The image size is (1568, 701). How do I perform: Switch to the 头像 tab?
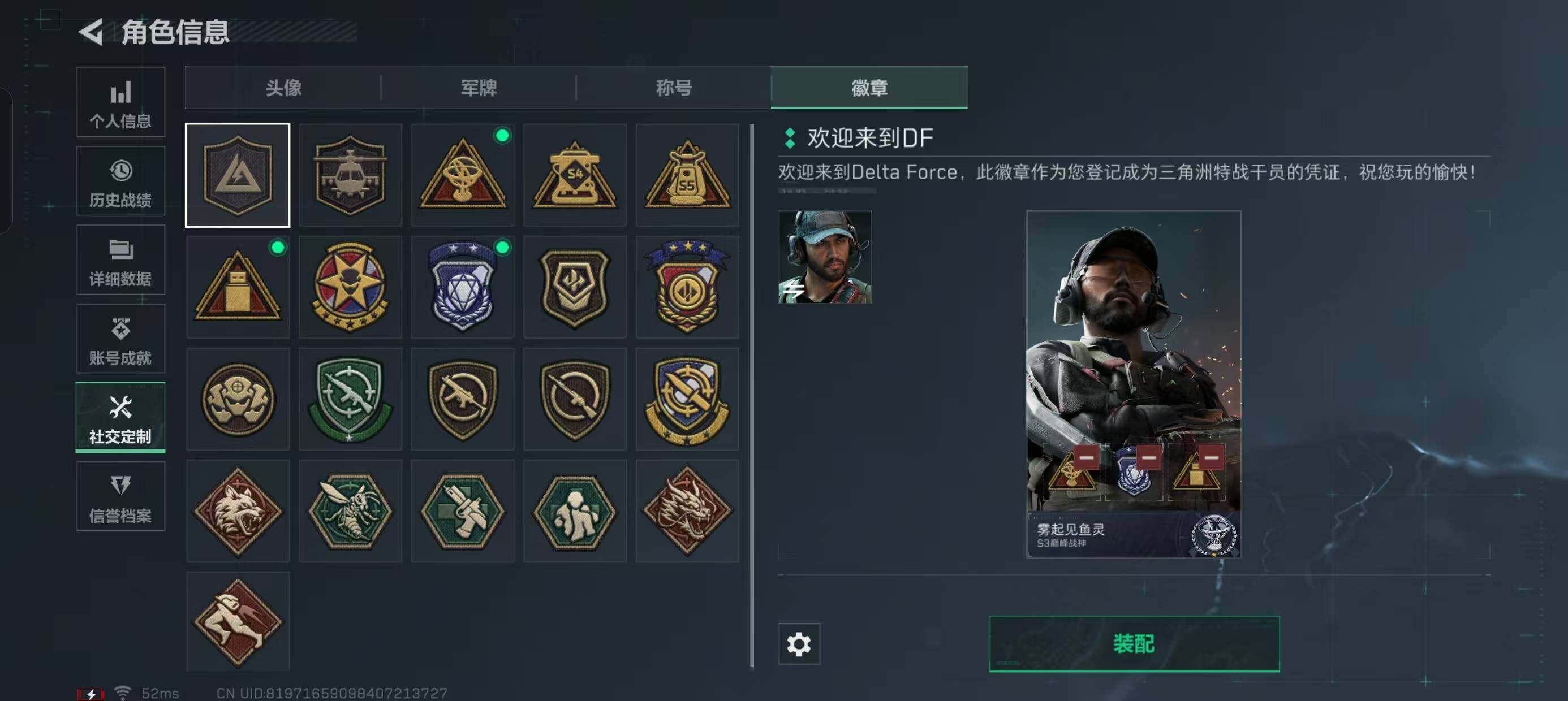(x=283, y=88)
